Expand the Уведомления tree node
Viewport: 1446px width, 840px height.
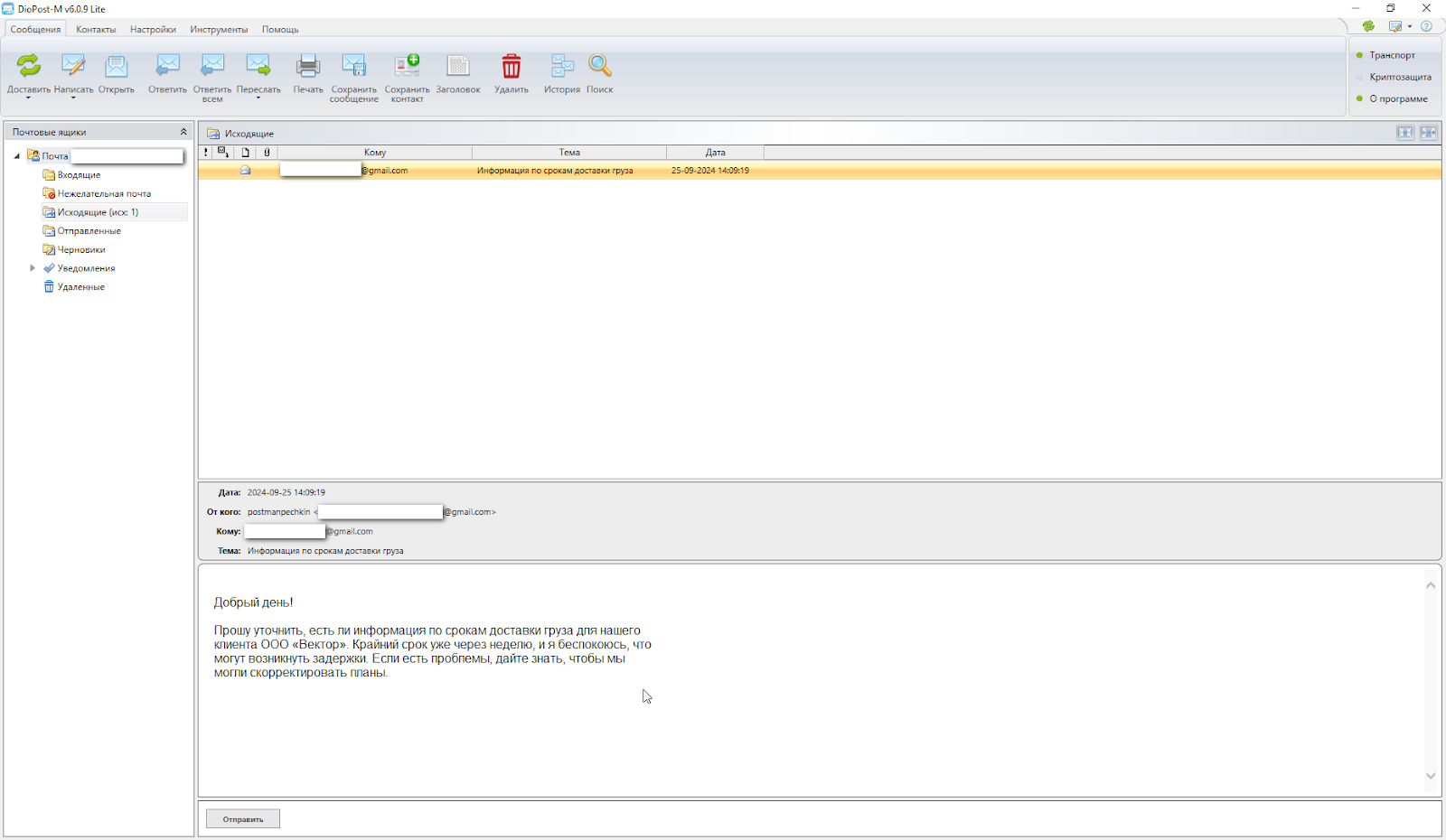click(x=33, y=268)
